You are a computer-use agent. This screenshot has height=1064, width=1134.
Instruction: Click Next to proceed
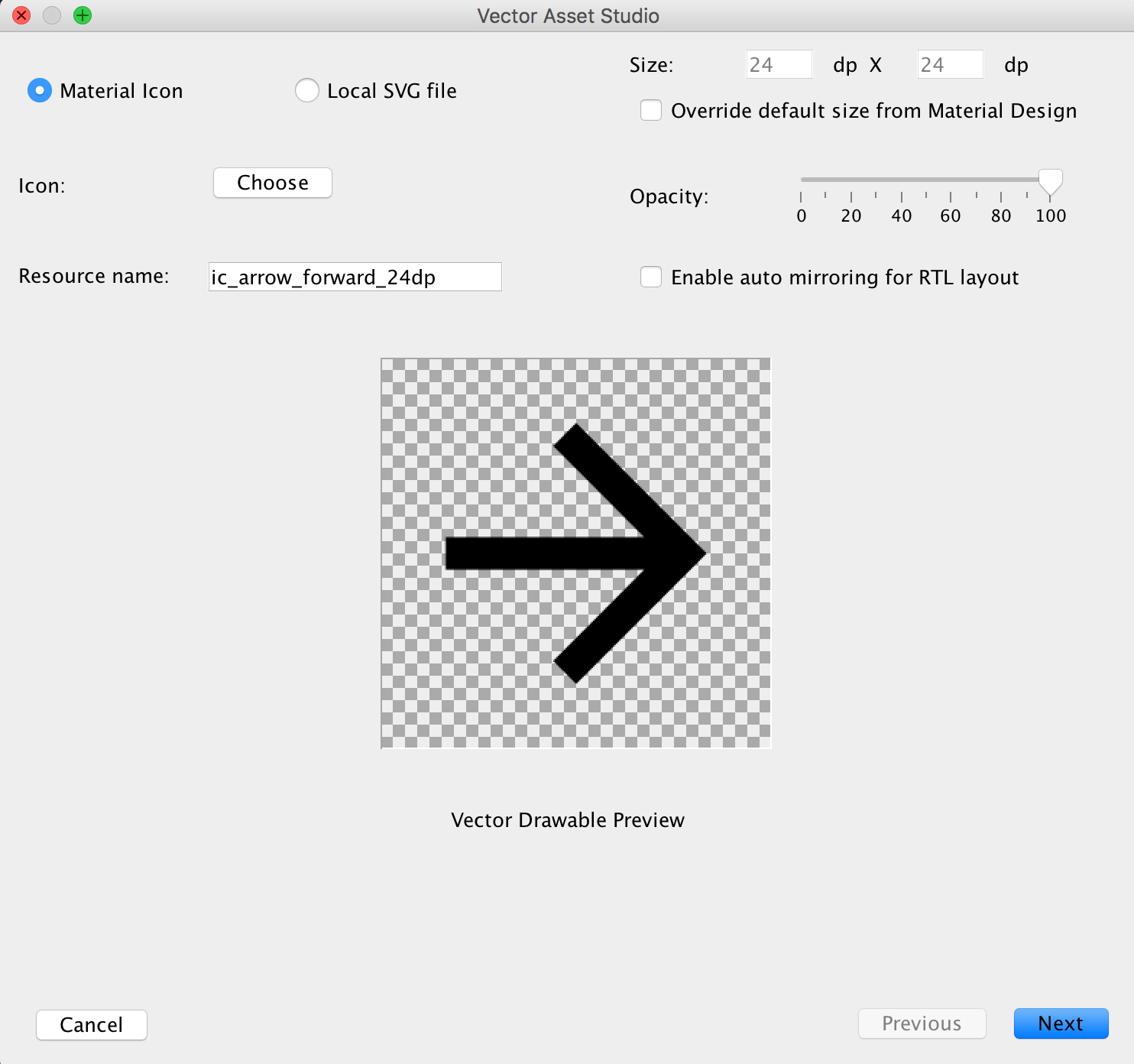click(1061, 1023)
